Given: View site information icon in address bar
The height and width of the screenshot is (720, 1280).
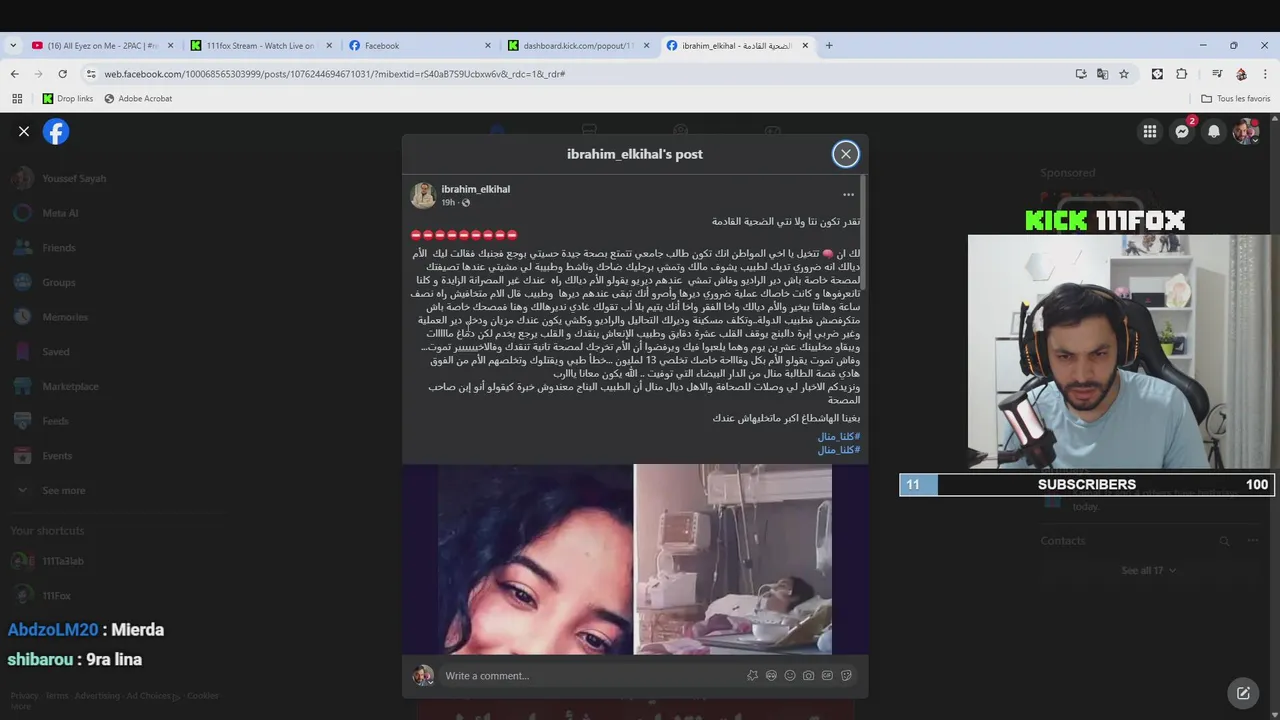Looking at the screenshot, I should pos(92,74).
